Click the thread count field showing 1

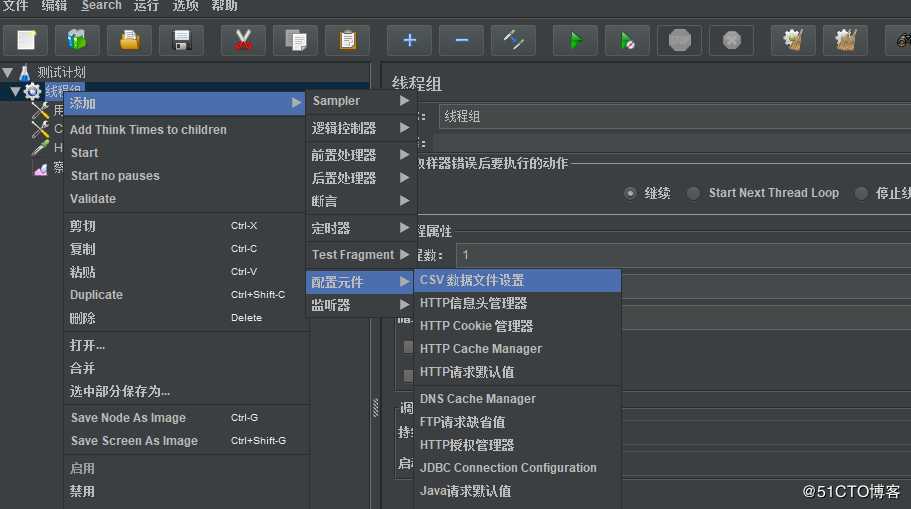[x=683, y=255]
